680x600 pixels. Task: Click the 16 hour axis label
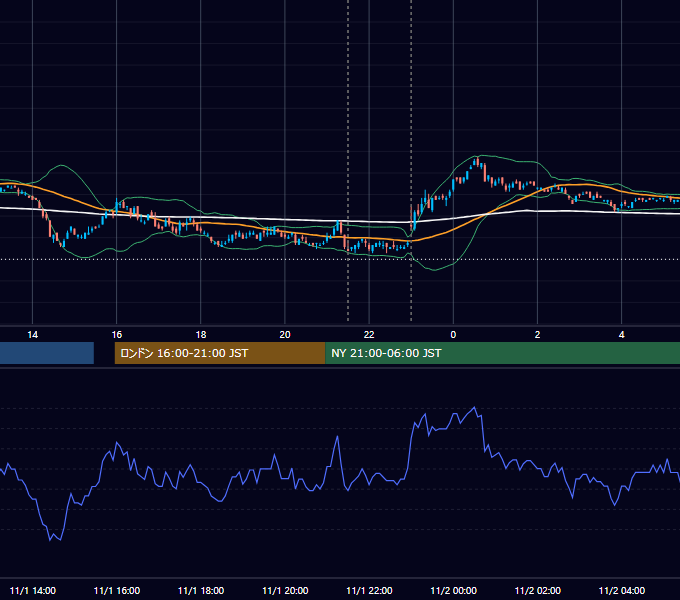[x=117, y=335]
